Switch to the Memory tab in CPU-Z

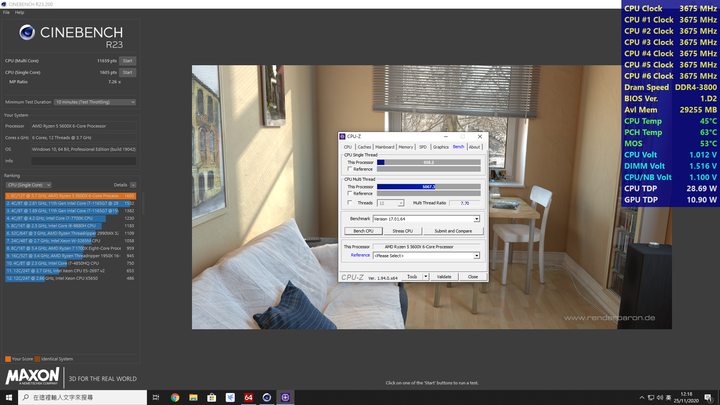(405, 147)
